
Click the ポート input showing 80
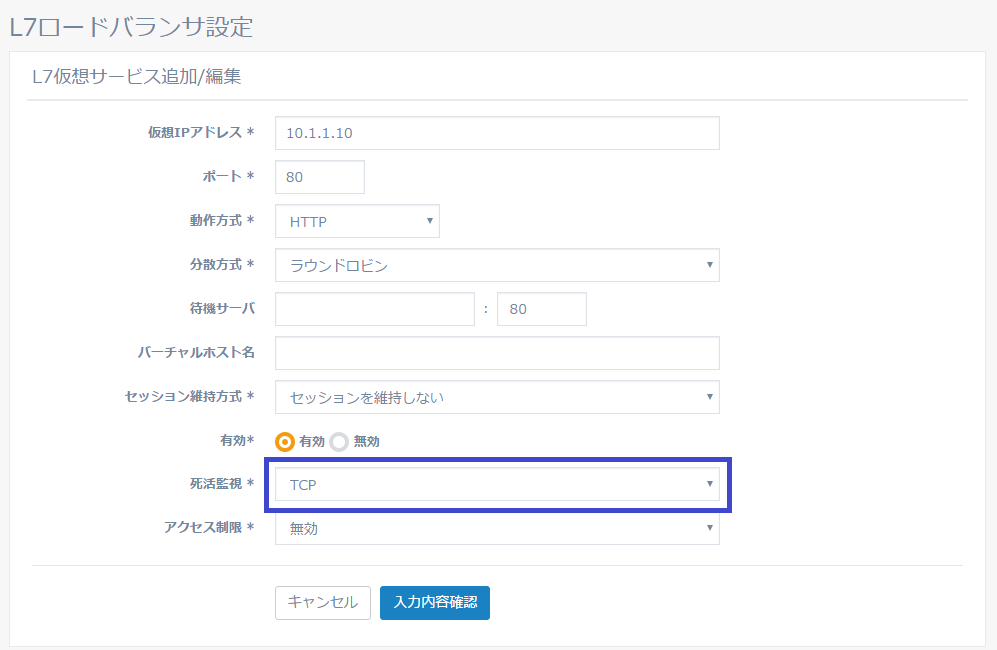pos(319,177)
